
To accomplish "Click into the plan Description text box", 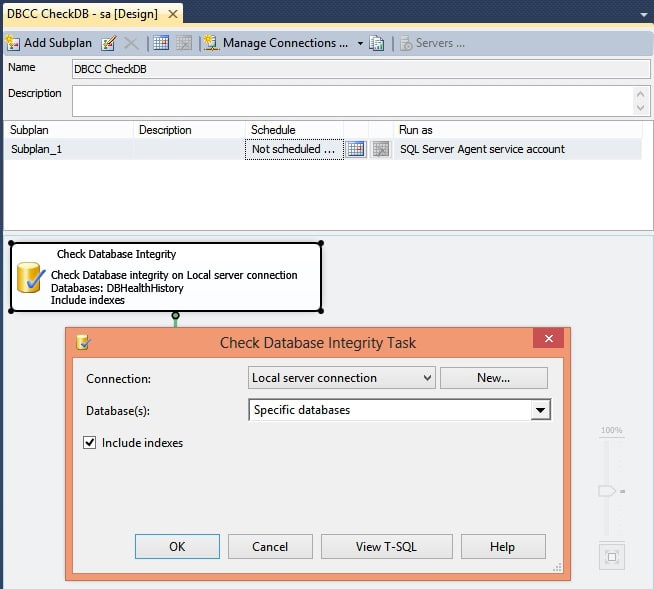I will point(353,101).
